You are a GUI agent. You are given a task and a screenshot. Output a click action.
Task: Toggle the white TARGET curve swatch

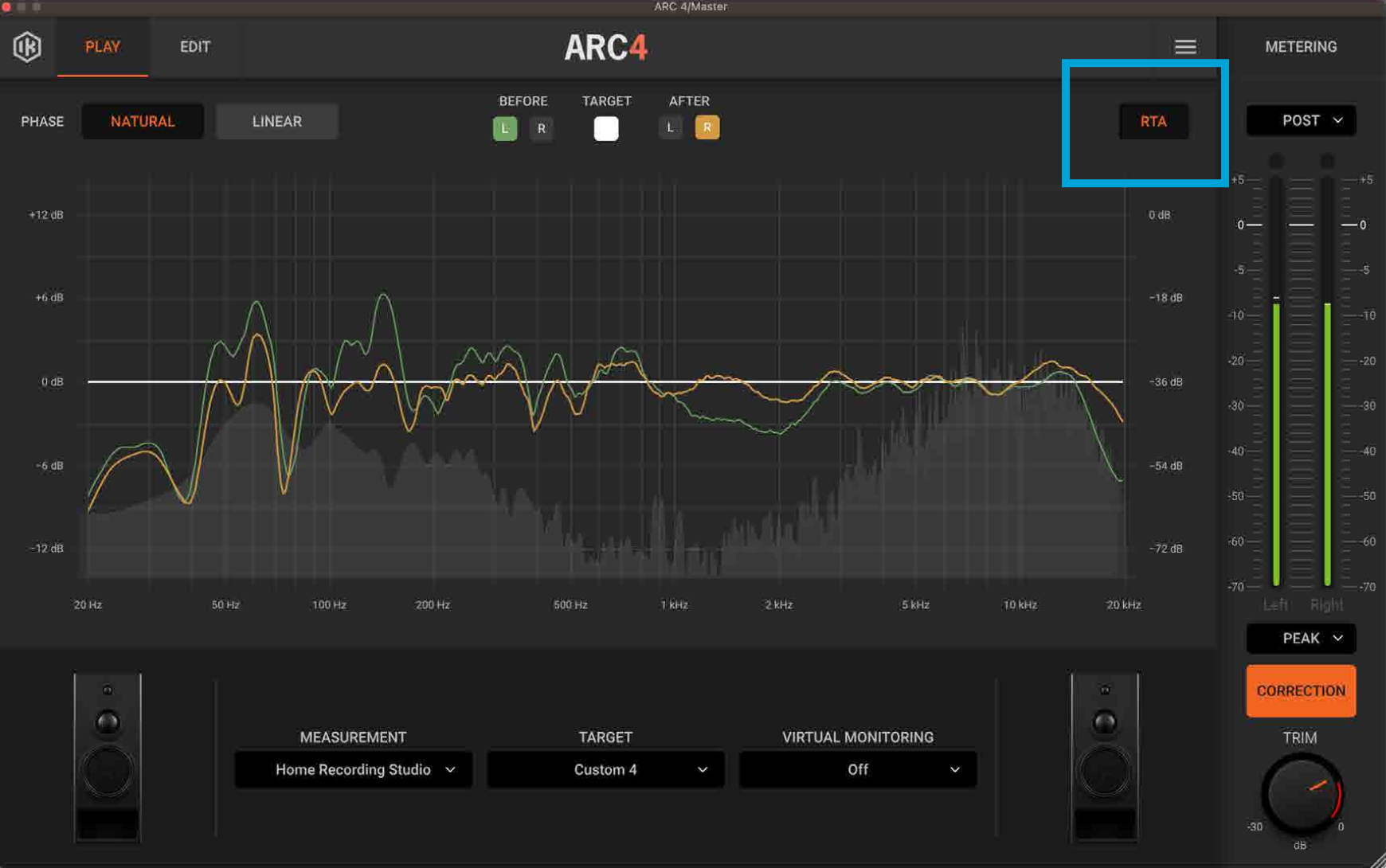[606, 128]
